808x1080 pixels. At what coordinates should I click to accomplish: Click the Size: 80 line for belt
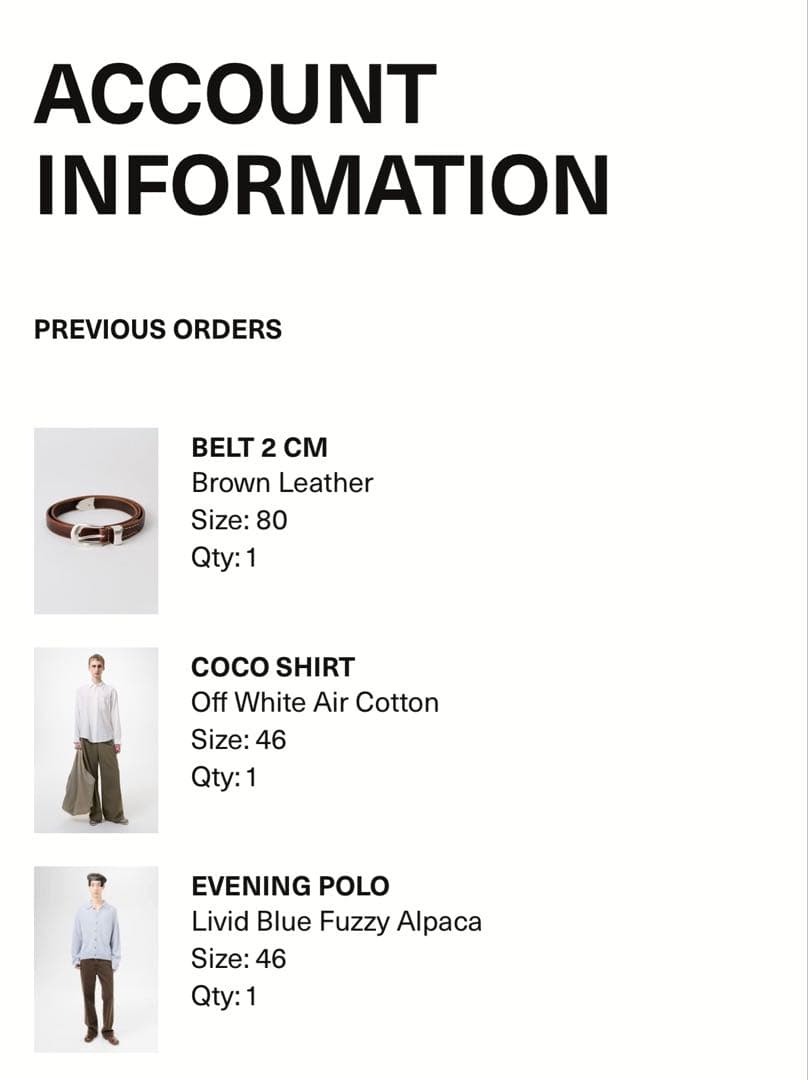coord(239,520)
